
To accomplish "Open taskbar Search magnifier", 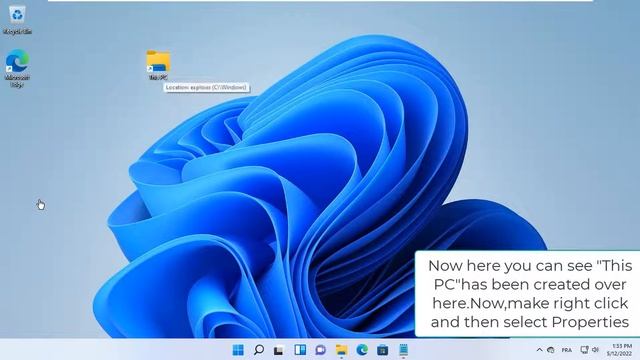I will (259, 350).
